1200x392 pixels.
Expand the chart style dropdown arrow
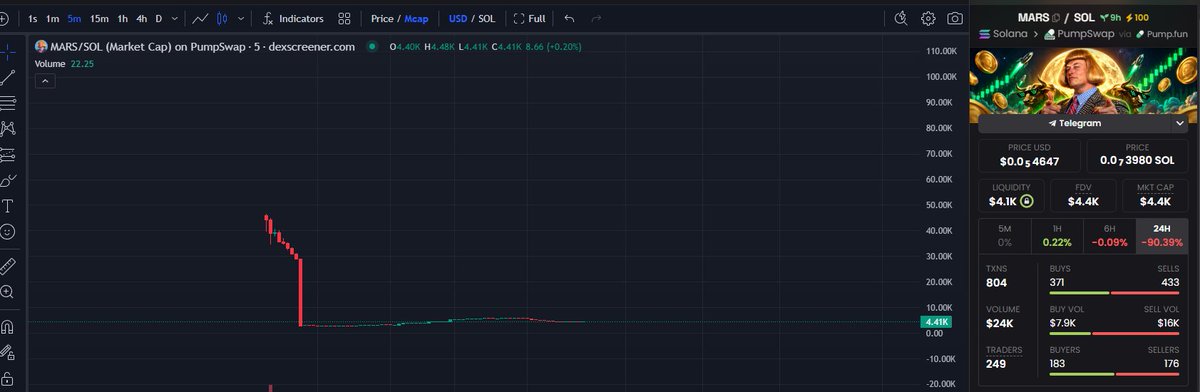241,18
